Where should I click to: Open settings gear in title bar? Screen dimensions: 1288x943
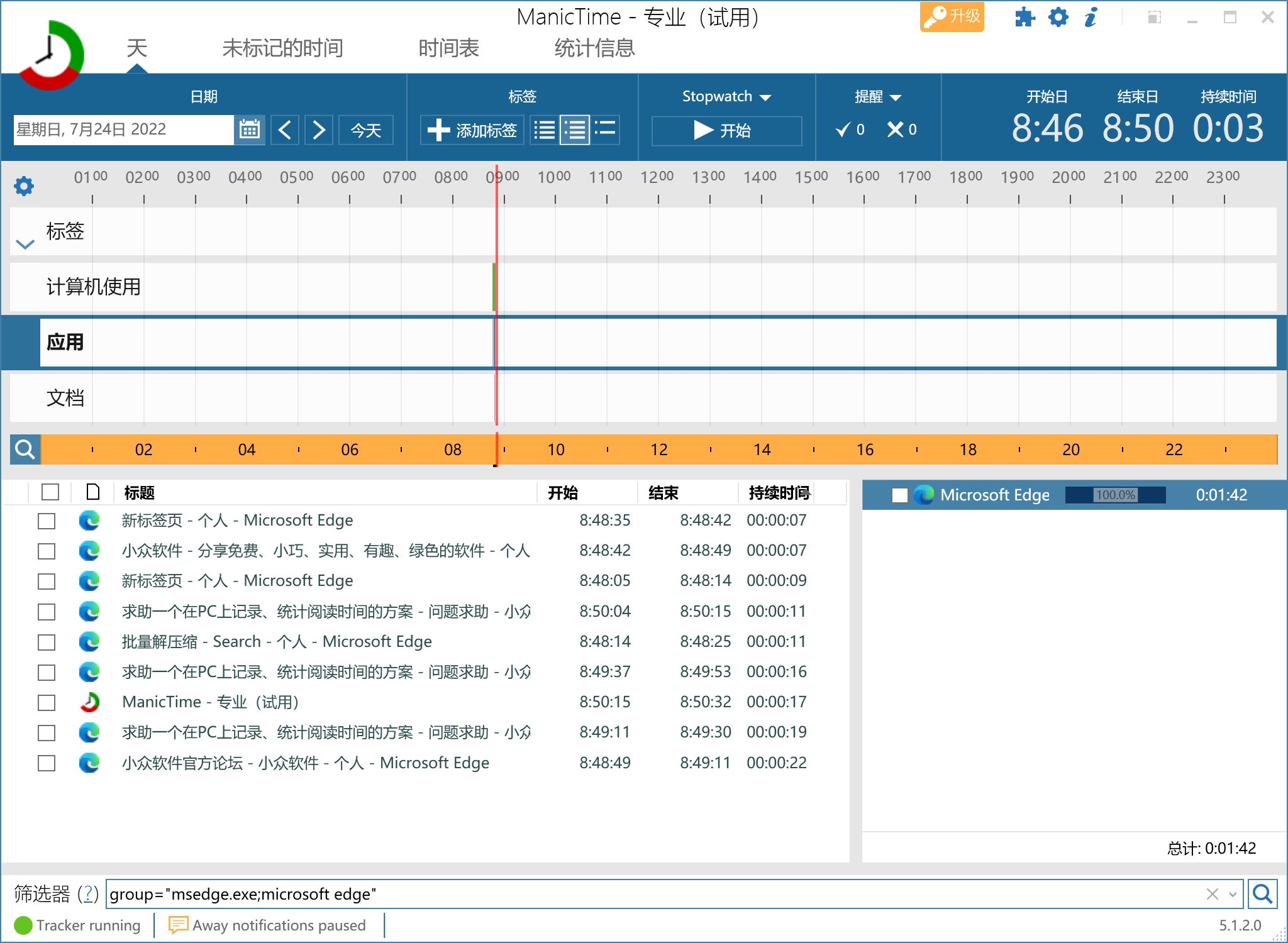1058,17
